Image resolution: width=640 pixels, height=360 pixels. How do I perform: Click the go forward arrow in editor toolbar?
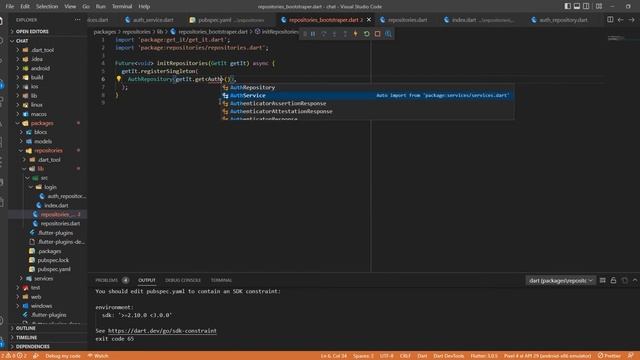coord(631,20)
